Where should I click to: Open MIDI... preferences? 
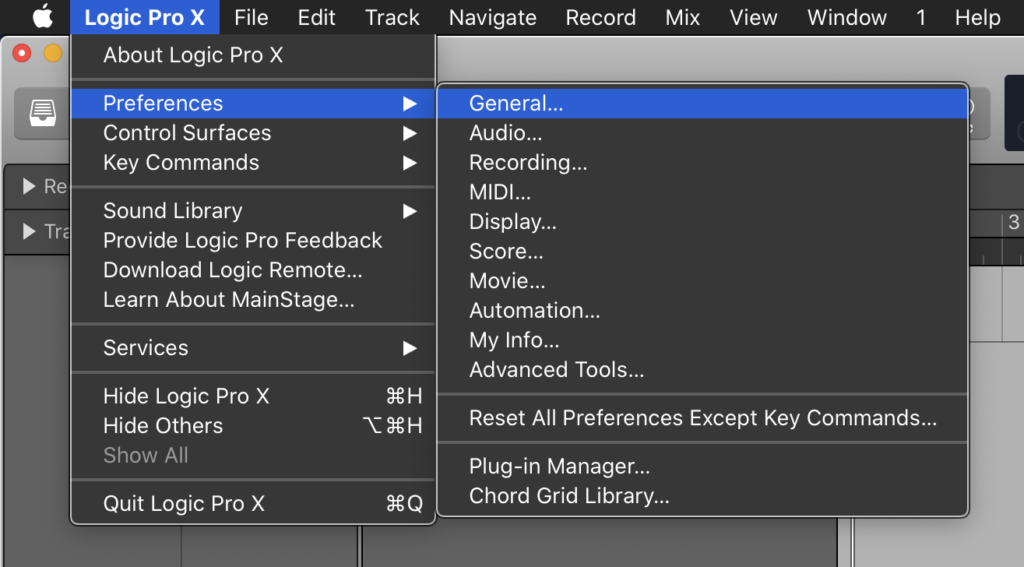pyautogui.click(x=703, y=192)
